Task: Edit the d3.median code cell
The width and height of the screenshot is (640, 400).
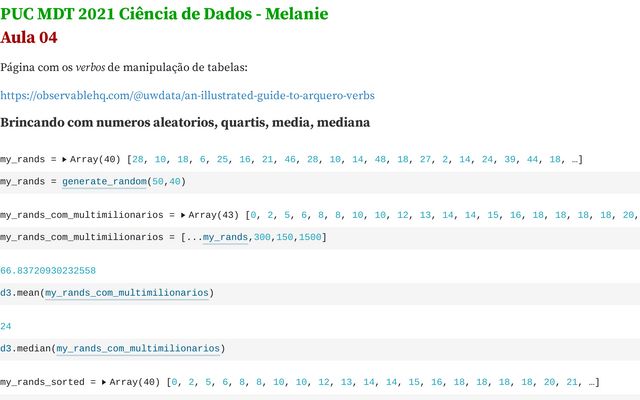Action: (320, 349)
